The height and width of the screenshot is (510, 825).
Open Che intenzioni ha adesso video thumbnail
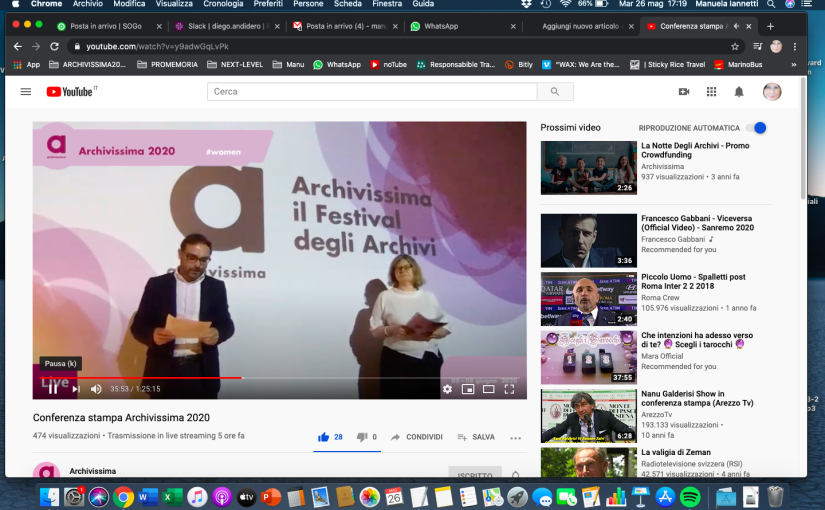pos(589,357)
